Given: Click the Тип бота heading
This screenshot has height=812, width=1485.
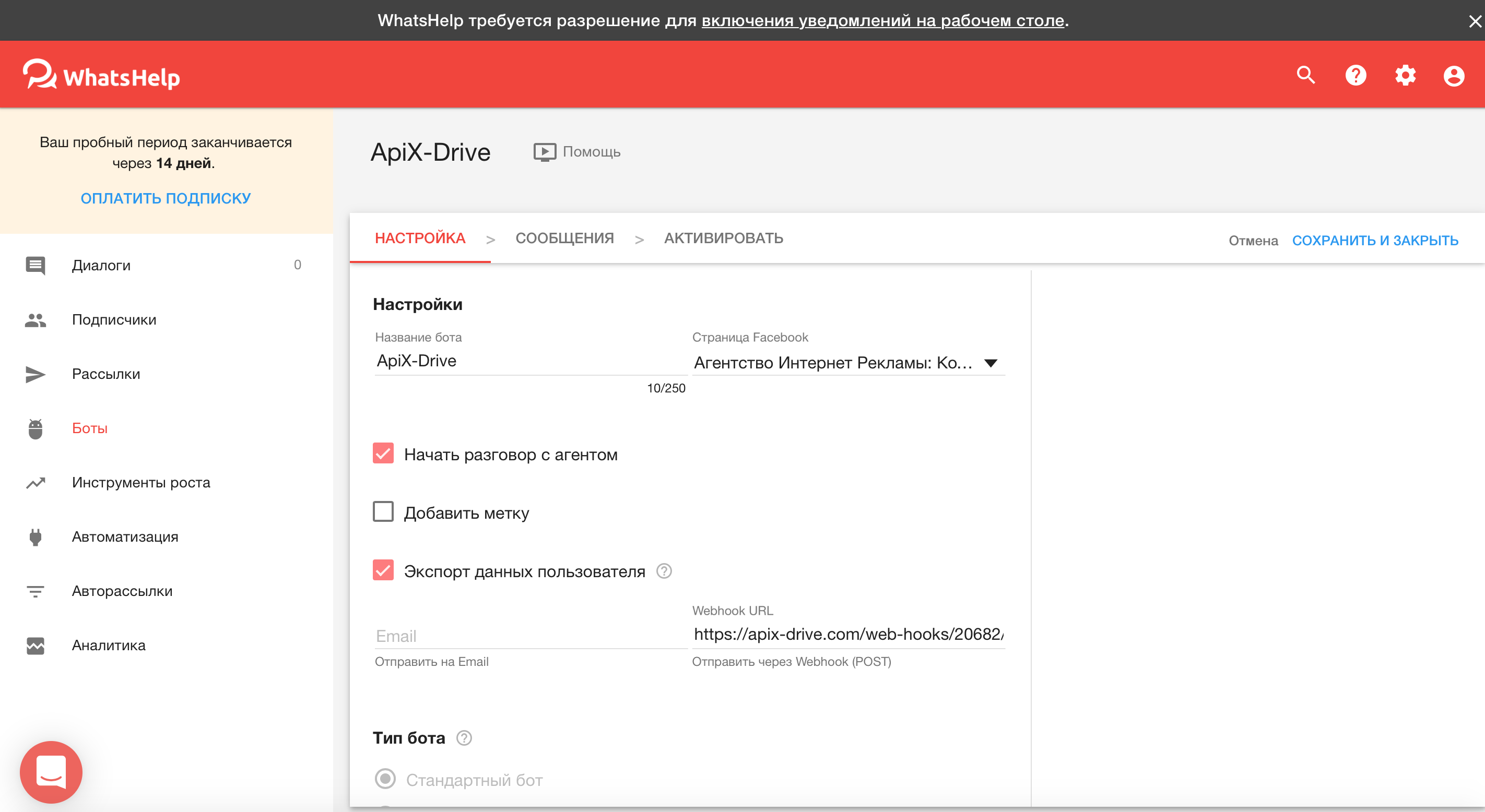Looking at the screenshot, I should click(409, 738).
